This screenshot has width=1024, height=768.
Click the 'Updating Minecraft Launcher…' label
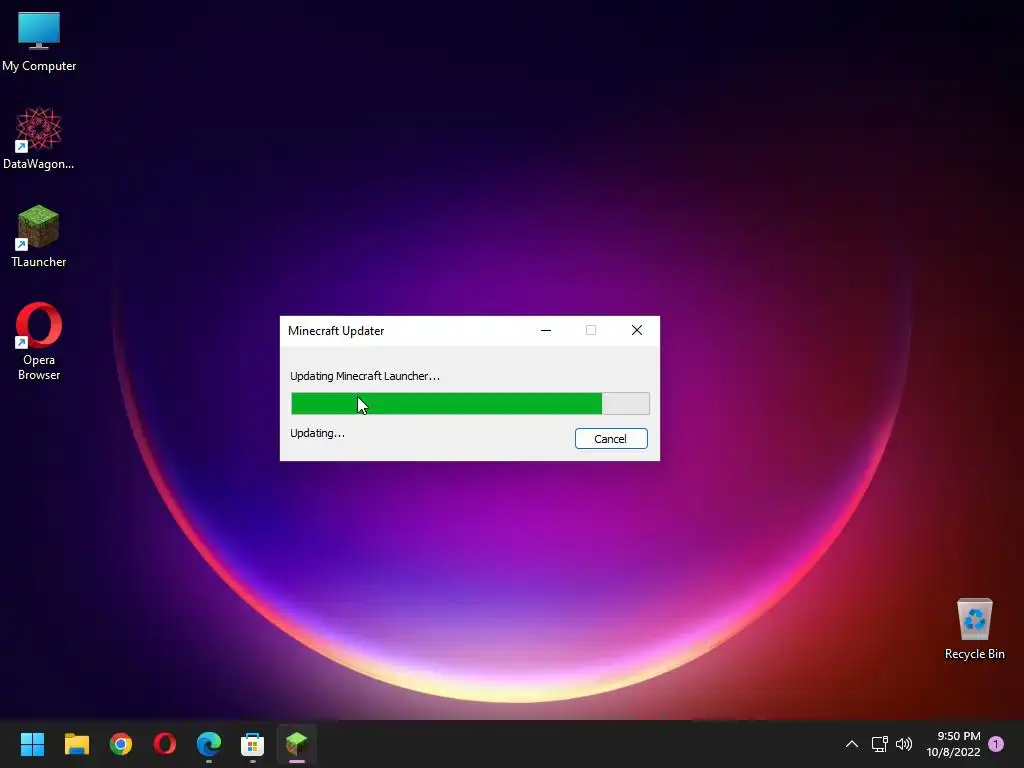pos(365,376)
